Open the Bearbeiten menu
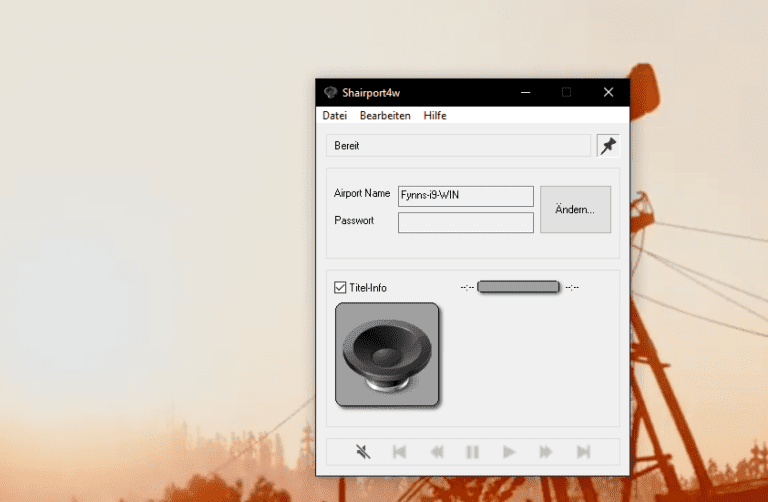 pyautogui.click(x=385, y=116)
